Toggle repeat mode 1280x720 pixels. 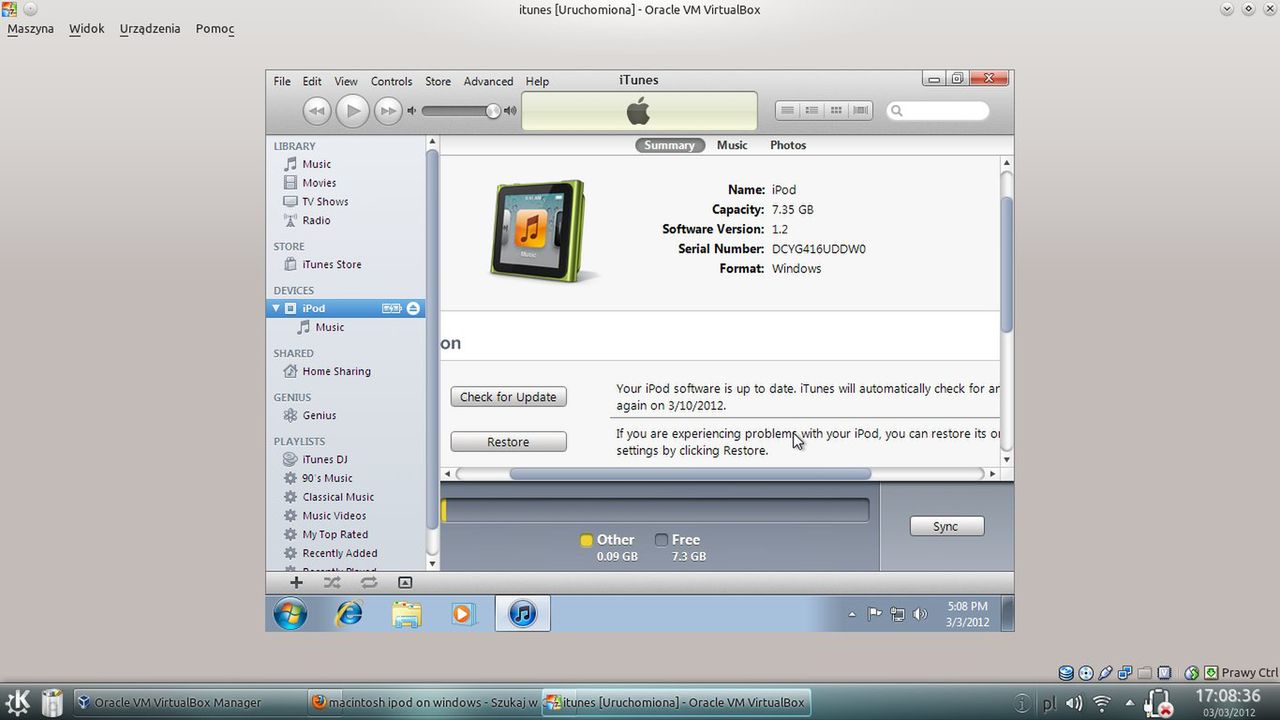pyautogui.click(x=369, y=582)
